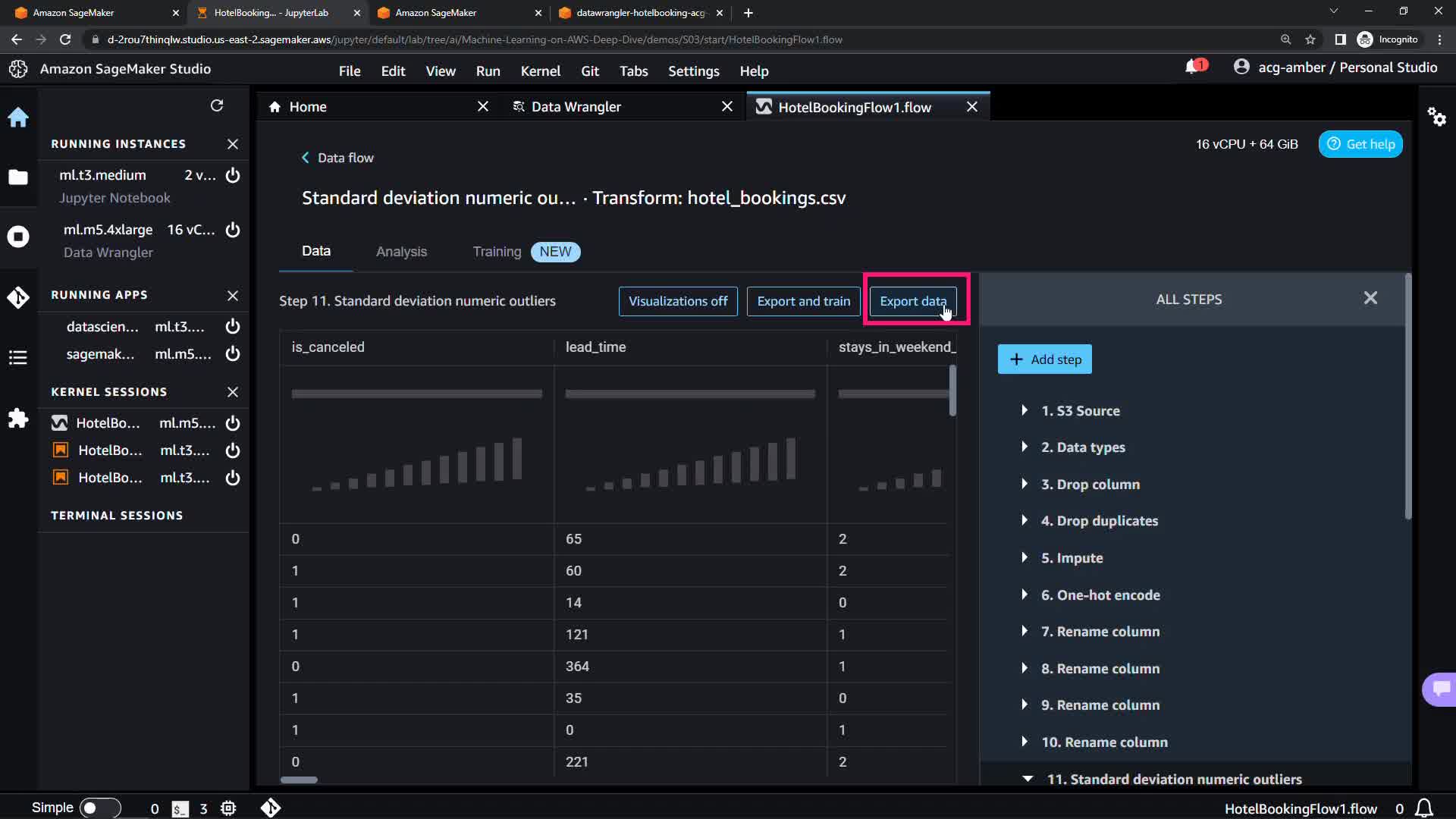Shut down ml.t3.medium instance
Image resolution: width=1456 pixels, height=819 pixels.
233,175
